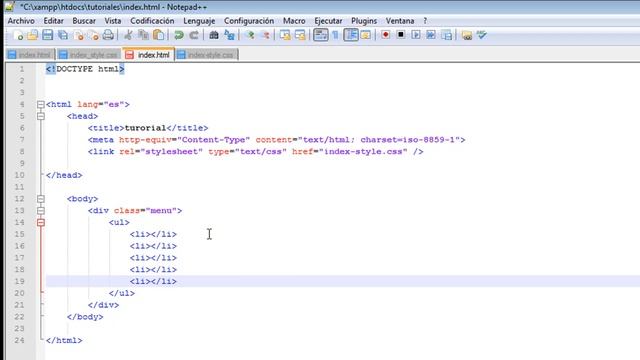Image resolution: width=640 pixels, height=360 pixels.
Task: Switch to the index_style.css tab
Action: (89, 55)
